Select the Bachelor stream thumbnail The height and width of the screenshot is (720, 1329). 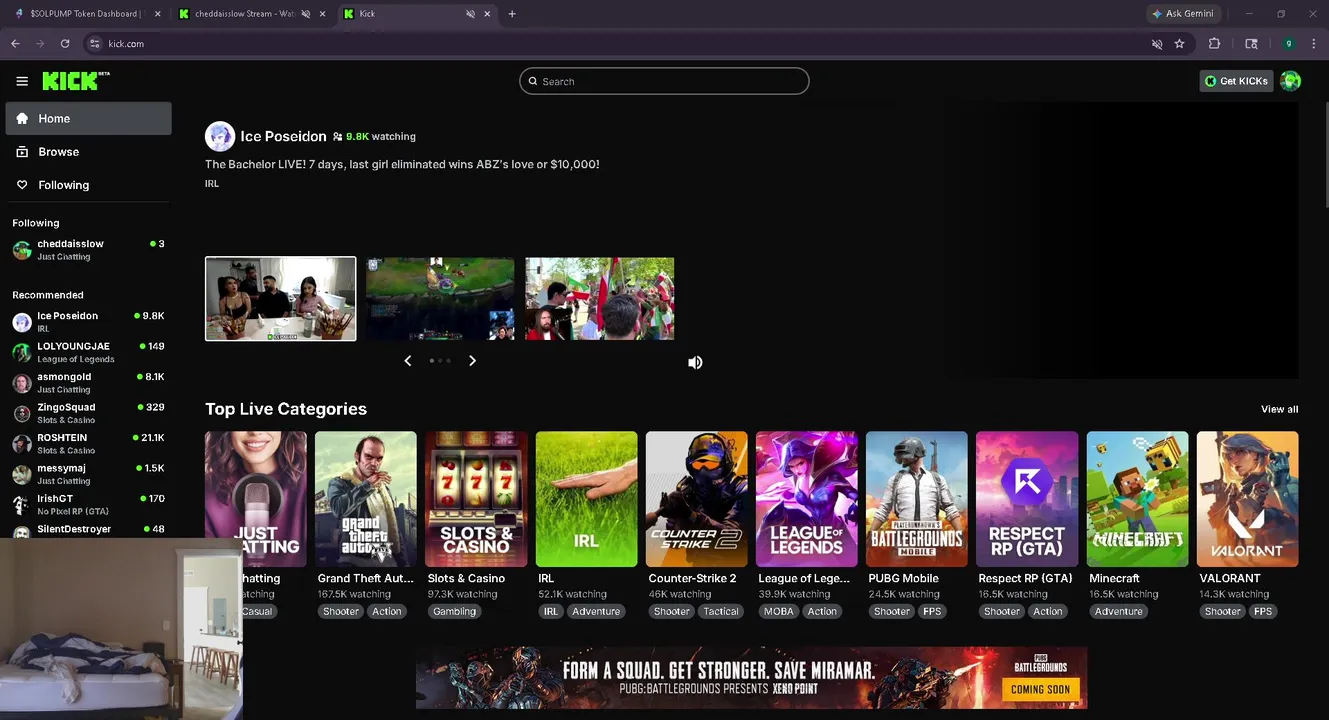pos(280,299)
